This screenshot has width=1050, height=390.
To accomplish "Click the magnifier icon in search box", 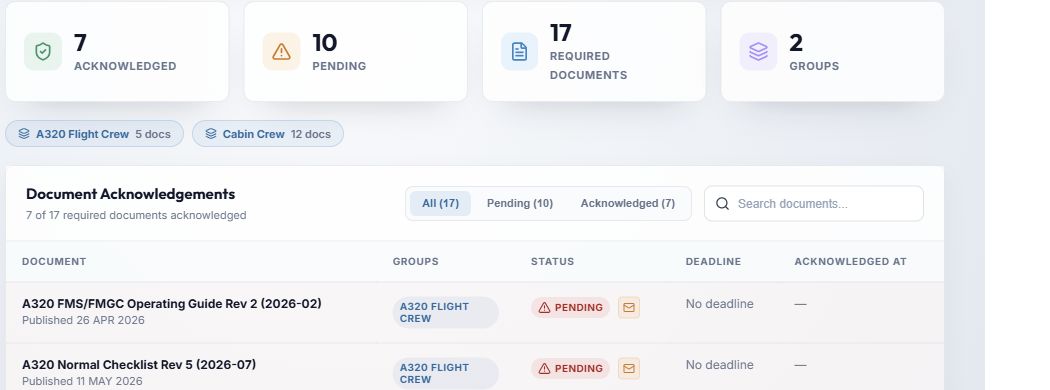I will pyautogui.click(x=722, y=204).
